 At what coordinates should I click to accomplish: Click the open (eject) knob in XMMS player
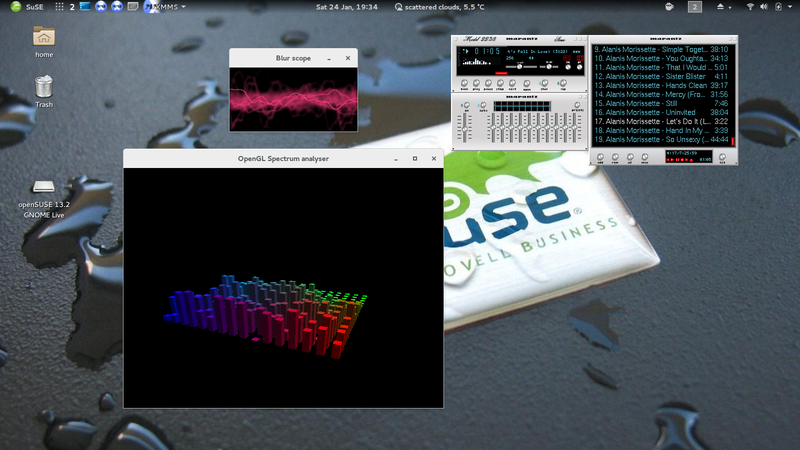(x=527, y=84)
